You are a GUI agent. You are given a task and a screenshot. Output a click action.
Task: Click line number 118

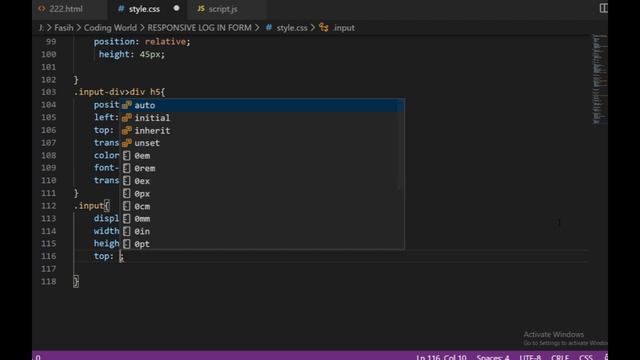(49, 281)
